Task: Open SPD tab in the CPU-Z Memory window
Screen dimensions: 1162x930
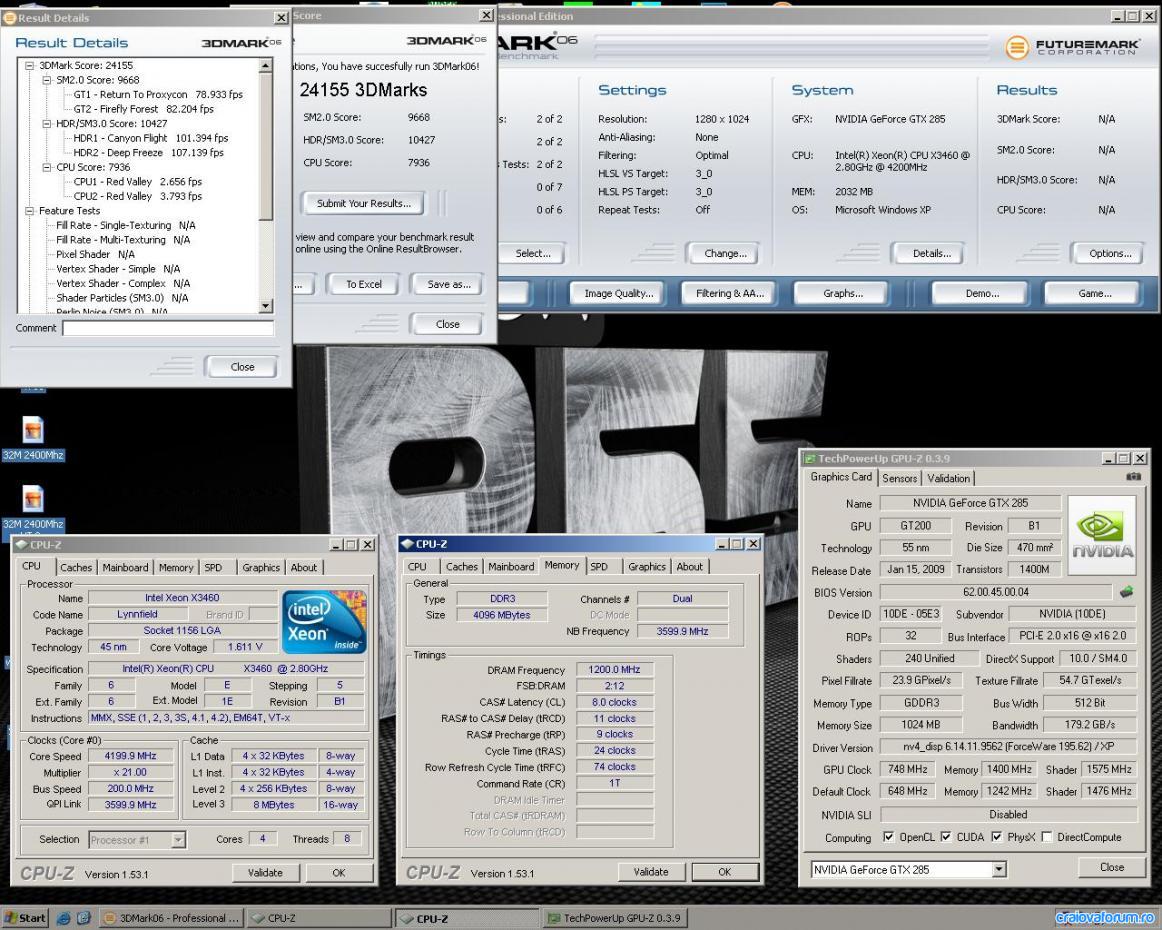Action: [599, 566]
